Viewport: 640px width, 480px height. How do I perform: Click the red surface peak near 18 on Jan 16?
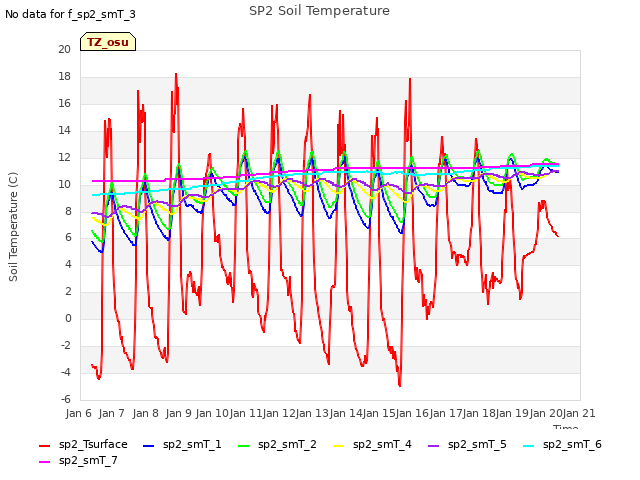[410, 79]
